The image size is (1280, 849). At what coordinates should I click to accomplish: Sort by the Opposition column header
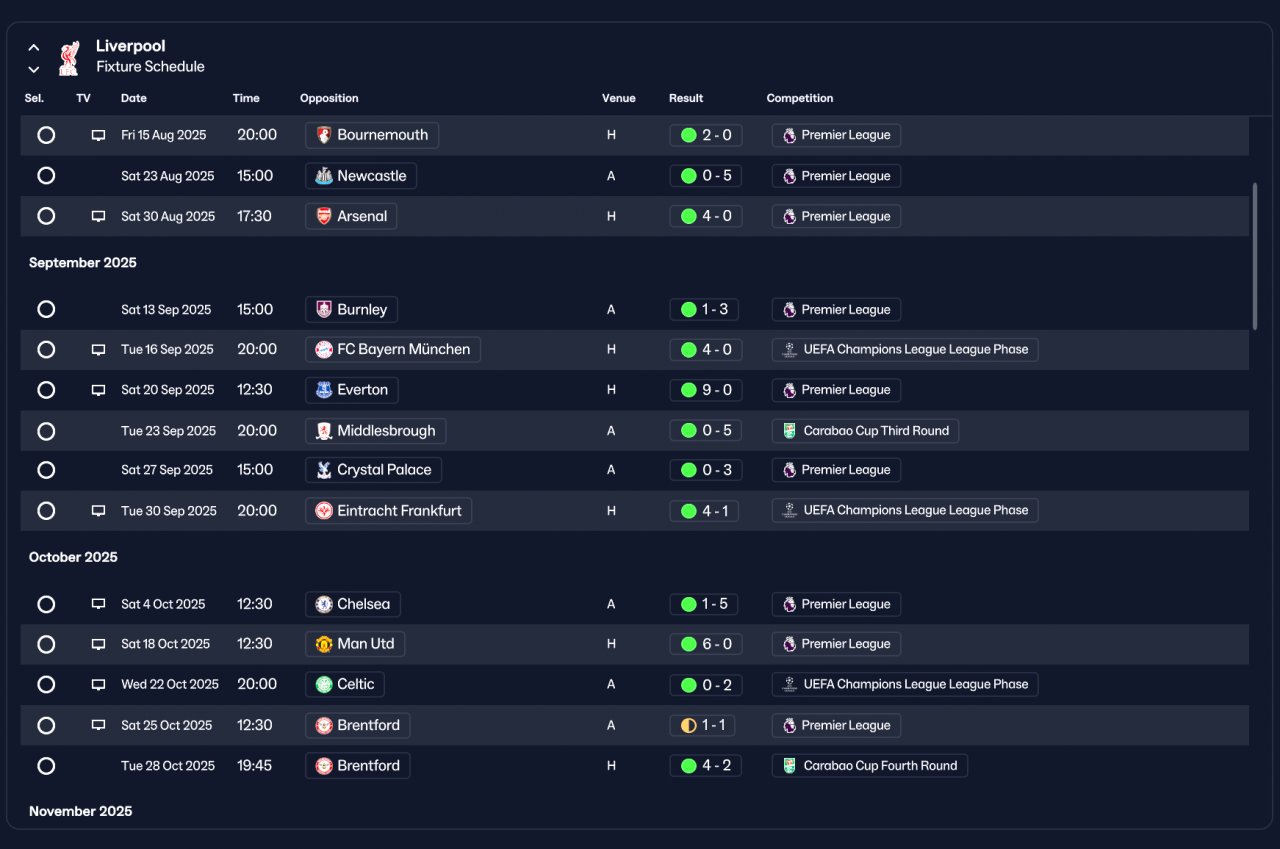coord(329,98)
